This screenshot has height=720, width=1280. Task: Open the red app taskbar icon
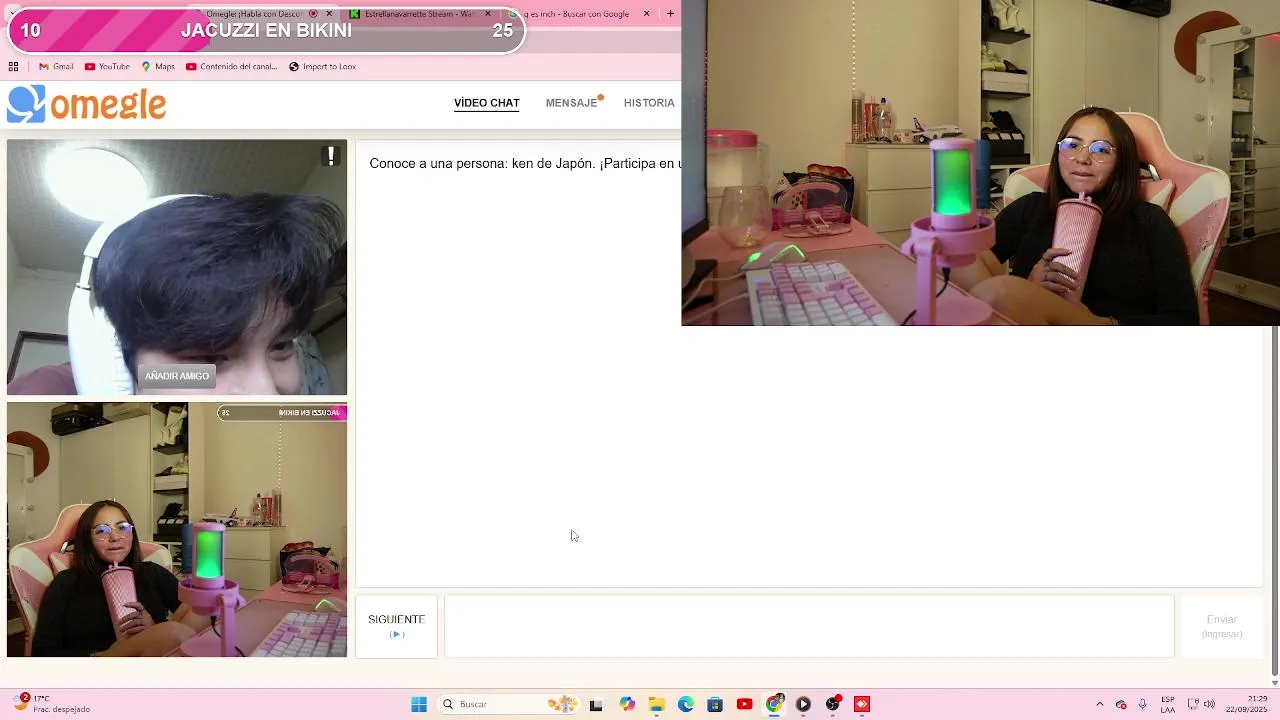coord(862,704)
